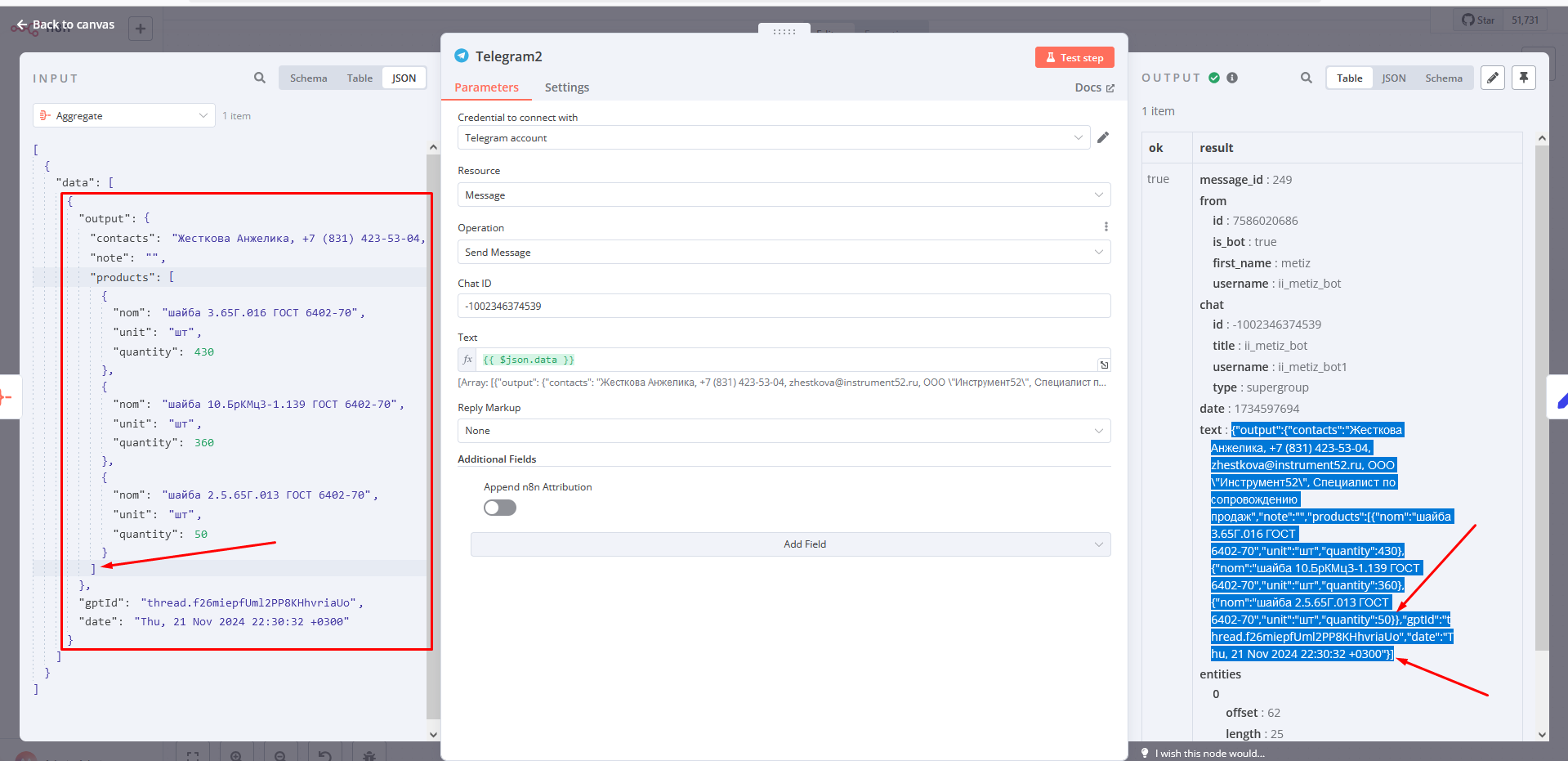Pin the output data
Image resolution: width=1568 pixels, height=761 pixels.
(x=1524, y=78)
